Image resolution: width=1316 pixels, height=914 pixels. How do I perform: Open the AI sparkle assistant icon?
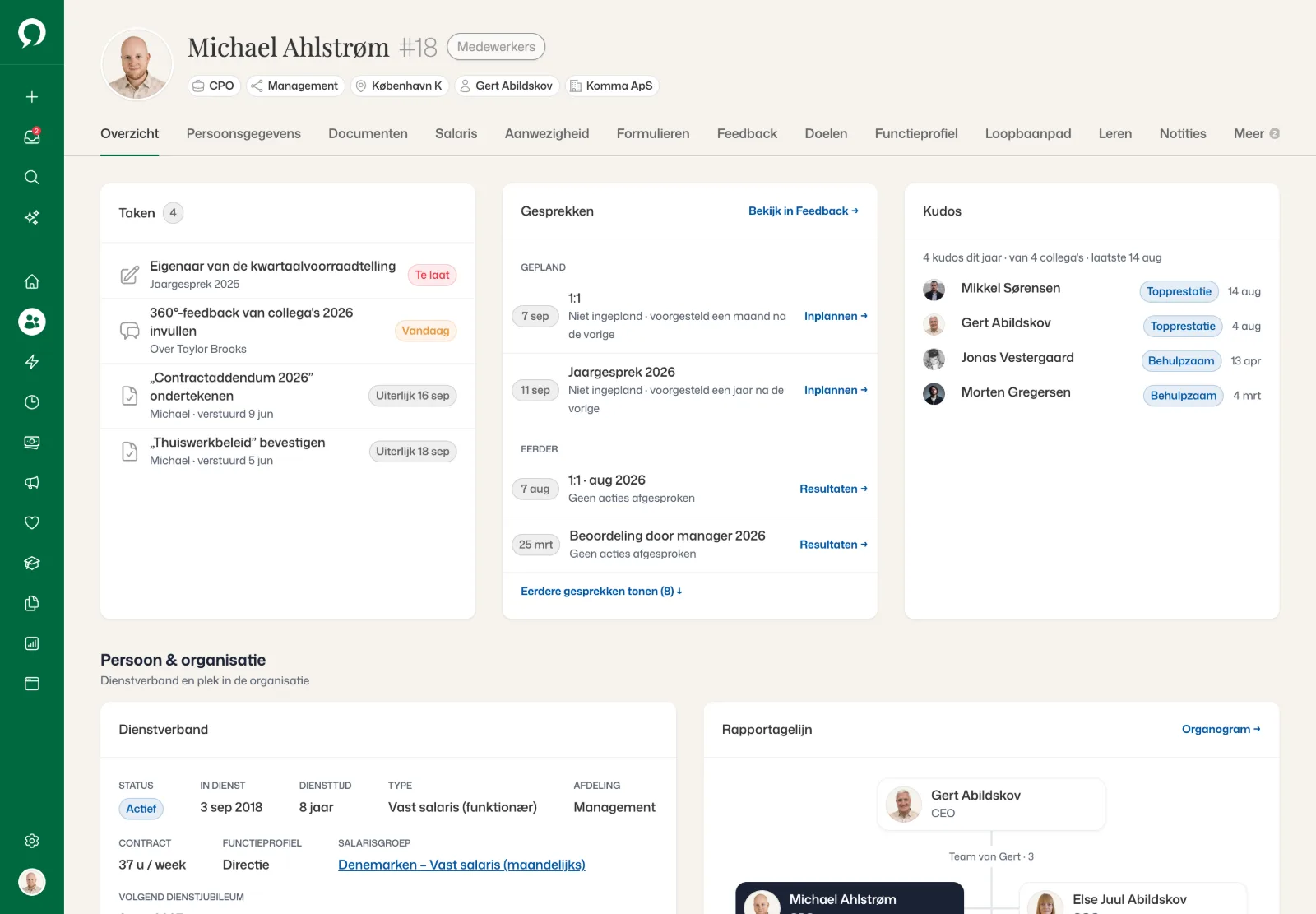(x=32, y=217)
